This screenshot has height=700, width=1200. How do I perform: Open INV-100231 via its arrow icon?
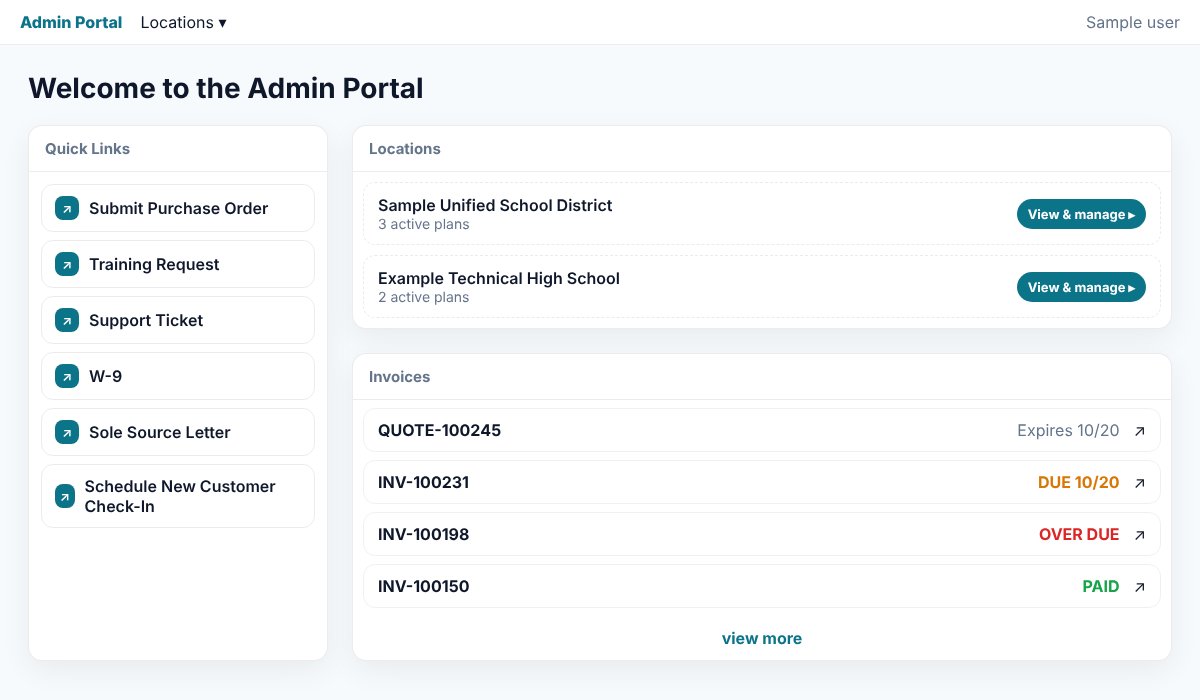pyautogui.click(x=1140, y=483)
